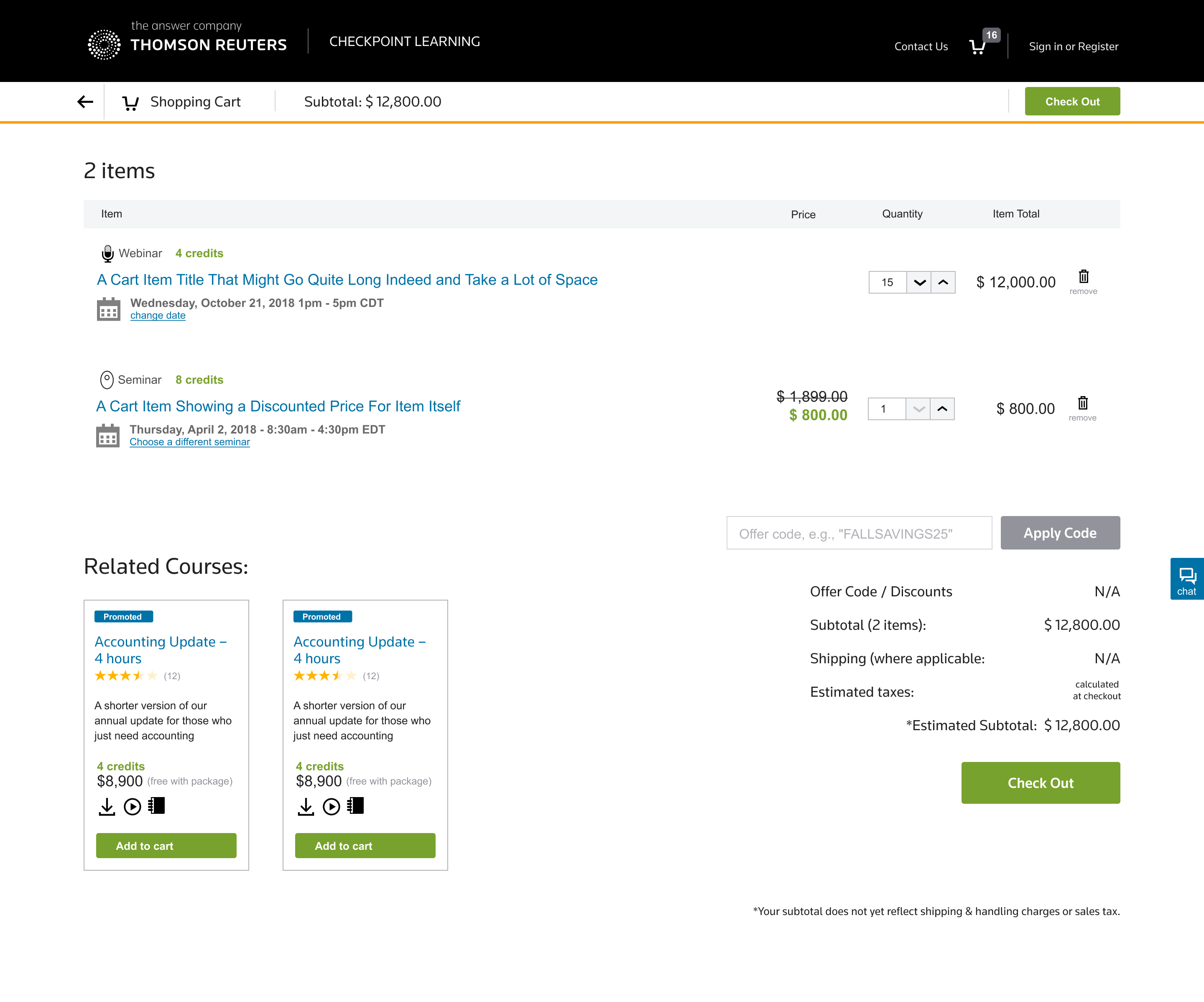Click the offer code input field

click(x=859, y=533)
